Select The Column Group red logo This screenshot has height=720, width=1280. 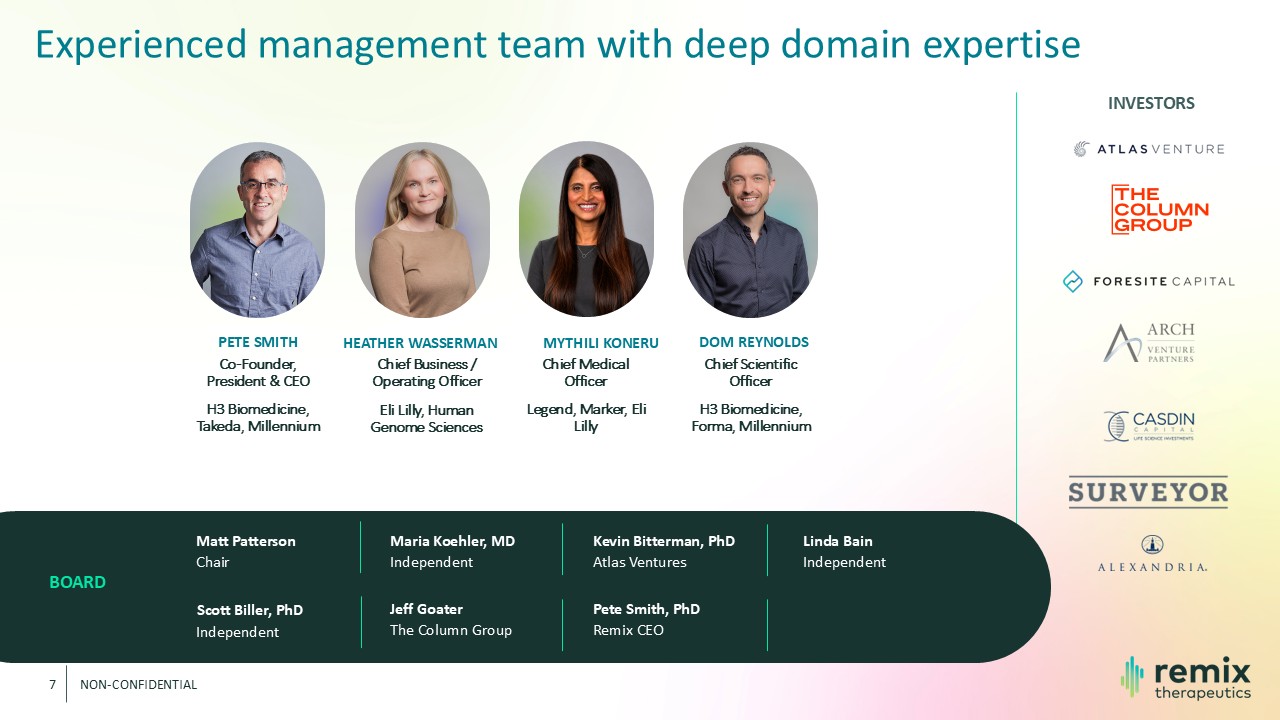pos(1160,209)
